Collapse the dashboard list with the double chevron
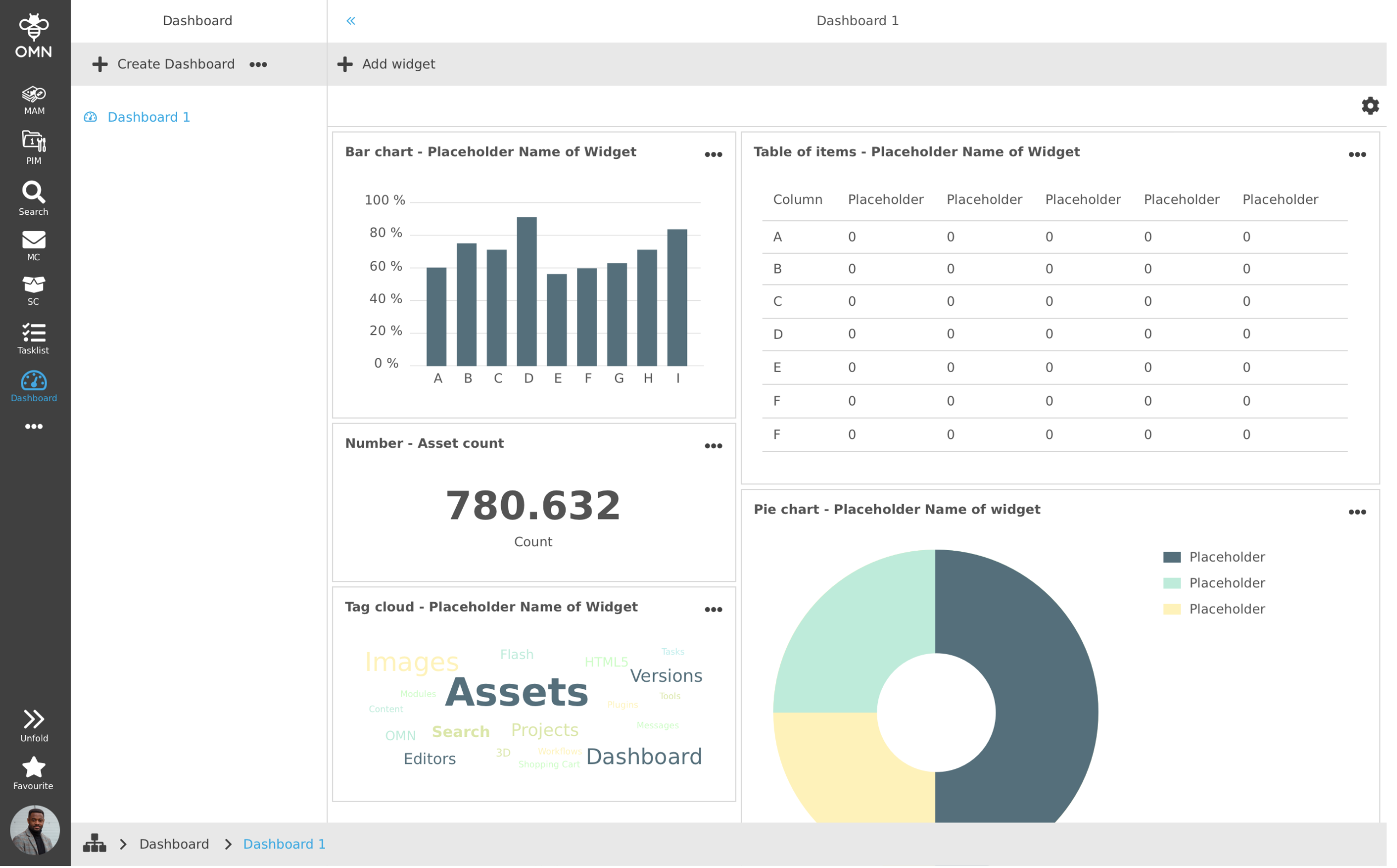1397x868 pixels. (x=351, y=20)
